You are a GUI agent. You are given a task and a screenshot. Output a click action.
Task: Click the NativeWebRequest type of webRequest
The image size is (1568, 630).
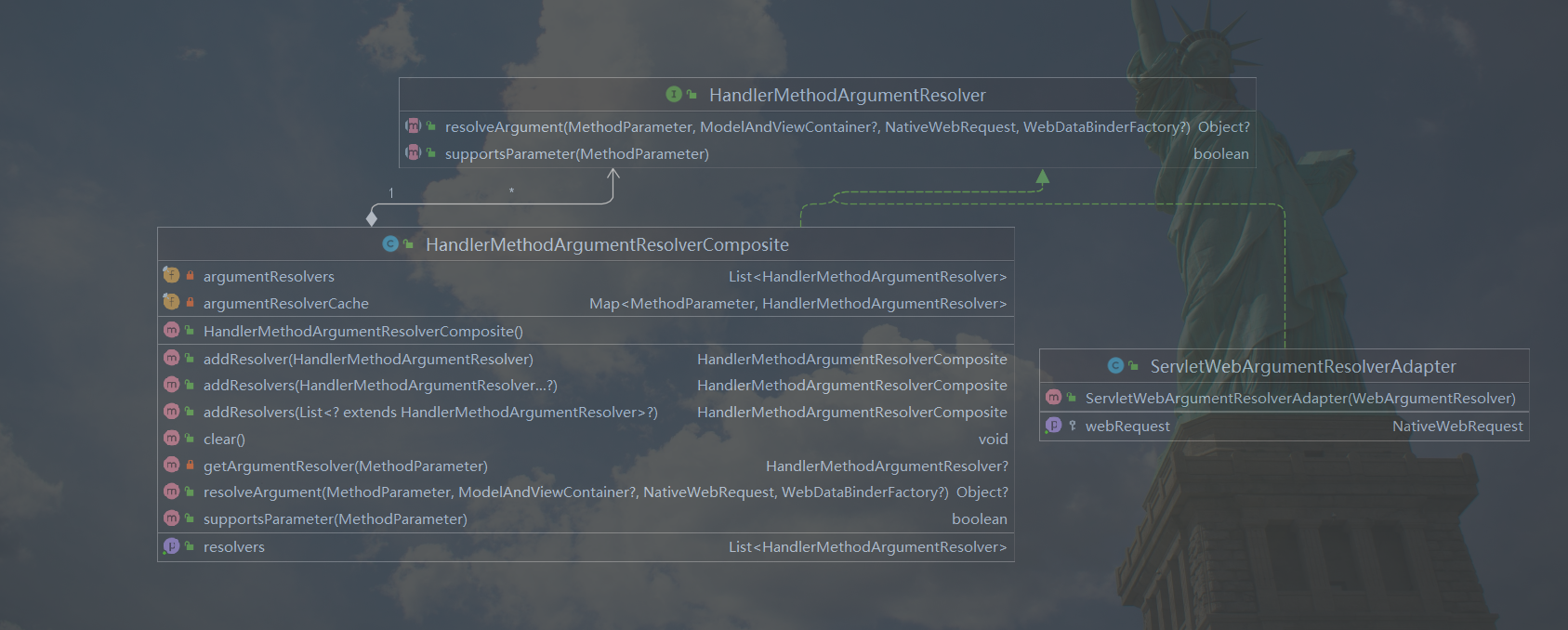pos(1456,426)
